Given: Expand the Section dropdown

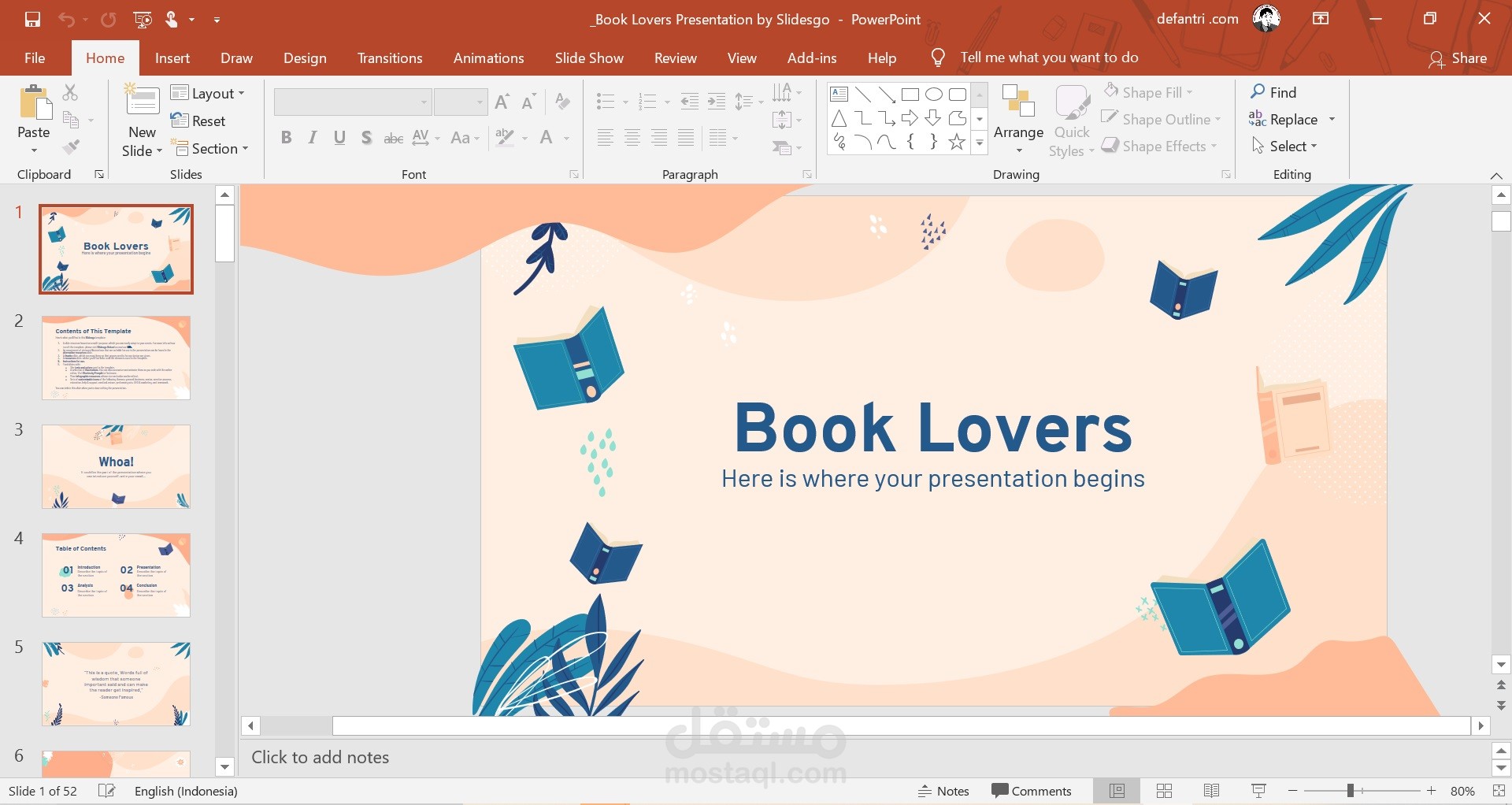Looking at the screenshot, I should [209, 148].
